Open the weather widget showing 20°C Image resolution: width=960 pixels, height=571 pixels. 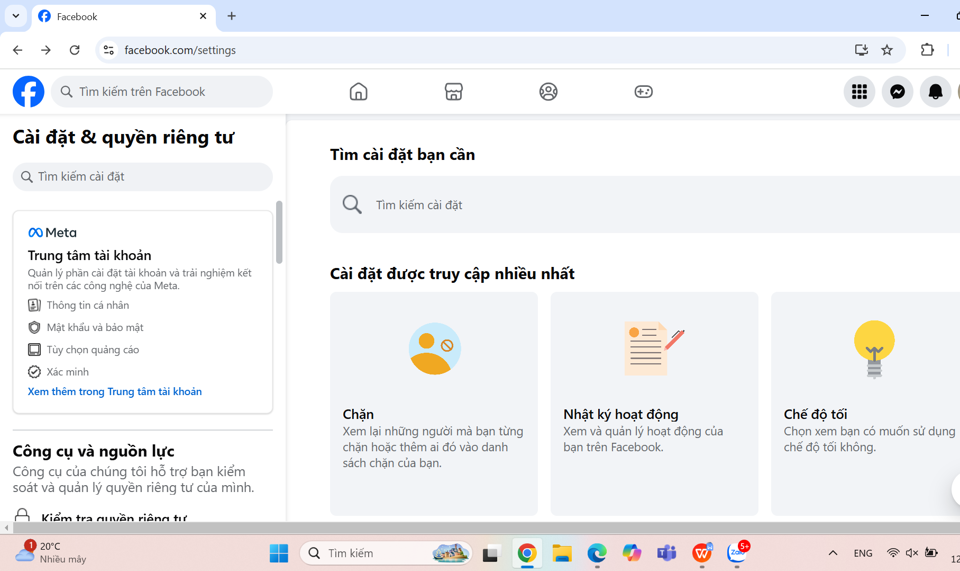(x=50, y=552)
